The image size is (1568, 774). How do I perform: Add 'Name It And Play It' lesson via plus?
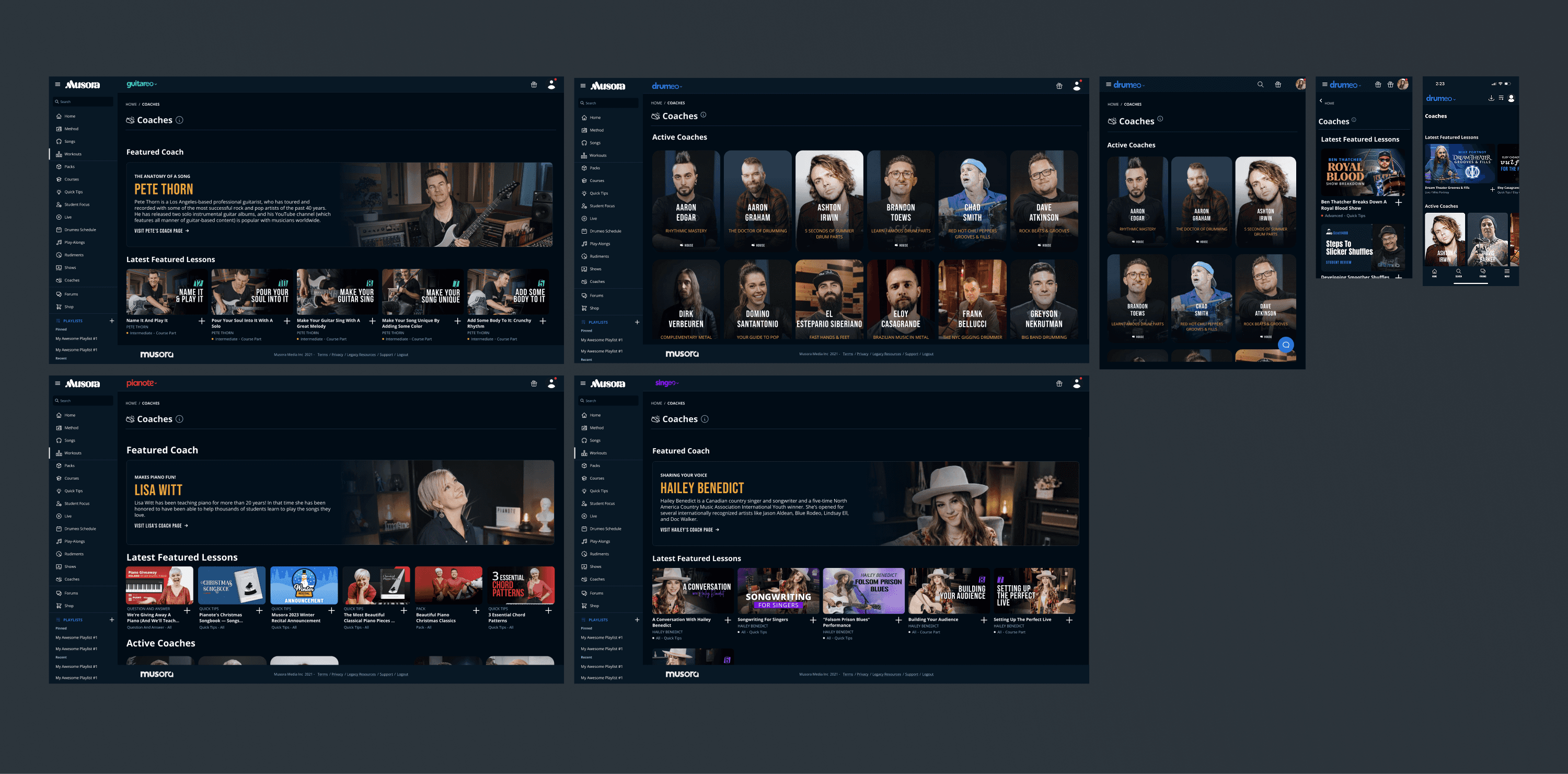point(201,321)
